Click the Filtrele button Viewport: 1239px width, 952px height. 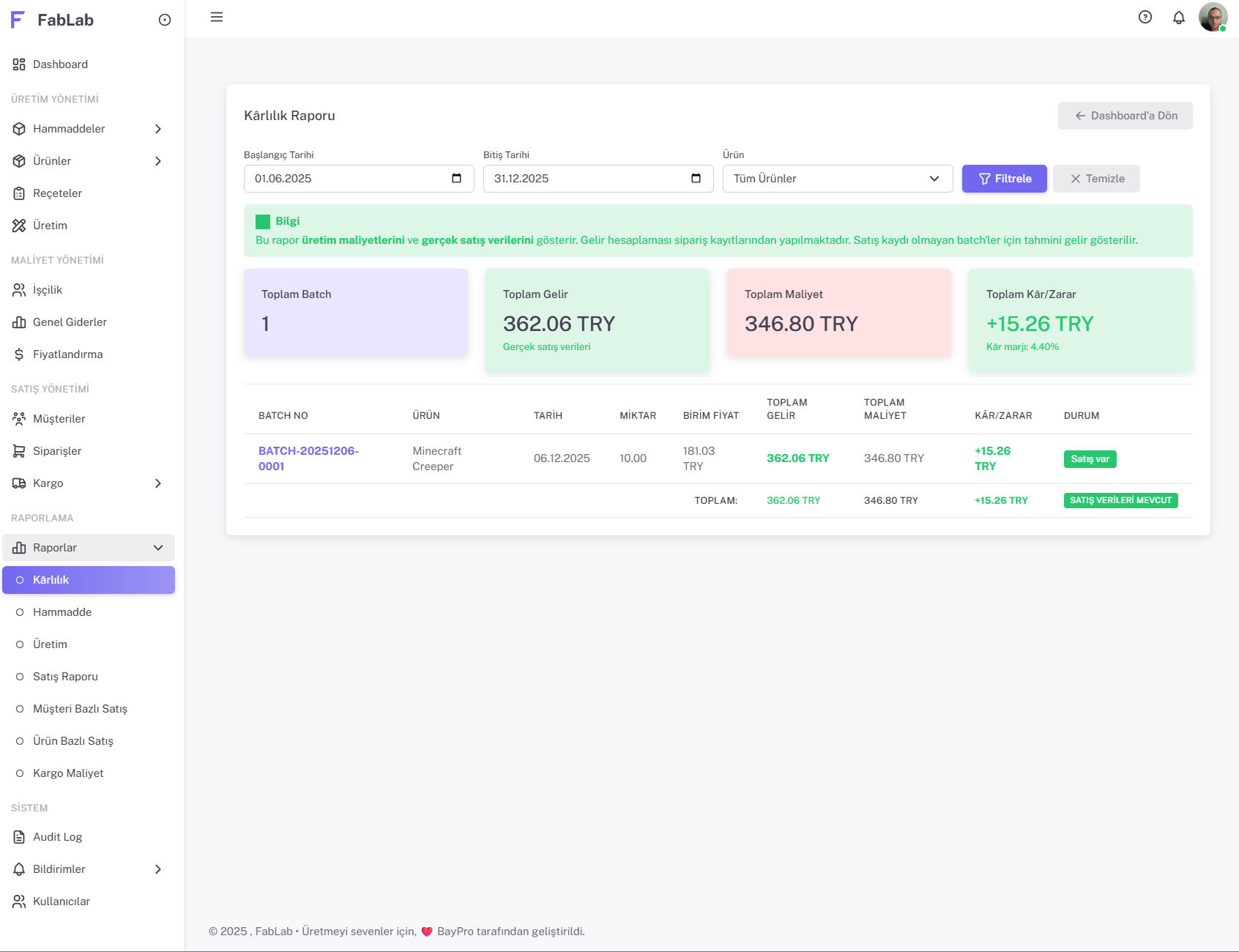[x=1004, y=179]
